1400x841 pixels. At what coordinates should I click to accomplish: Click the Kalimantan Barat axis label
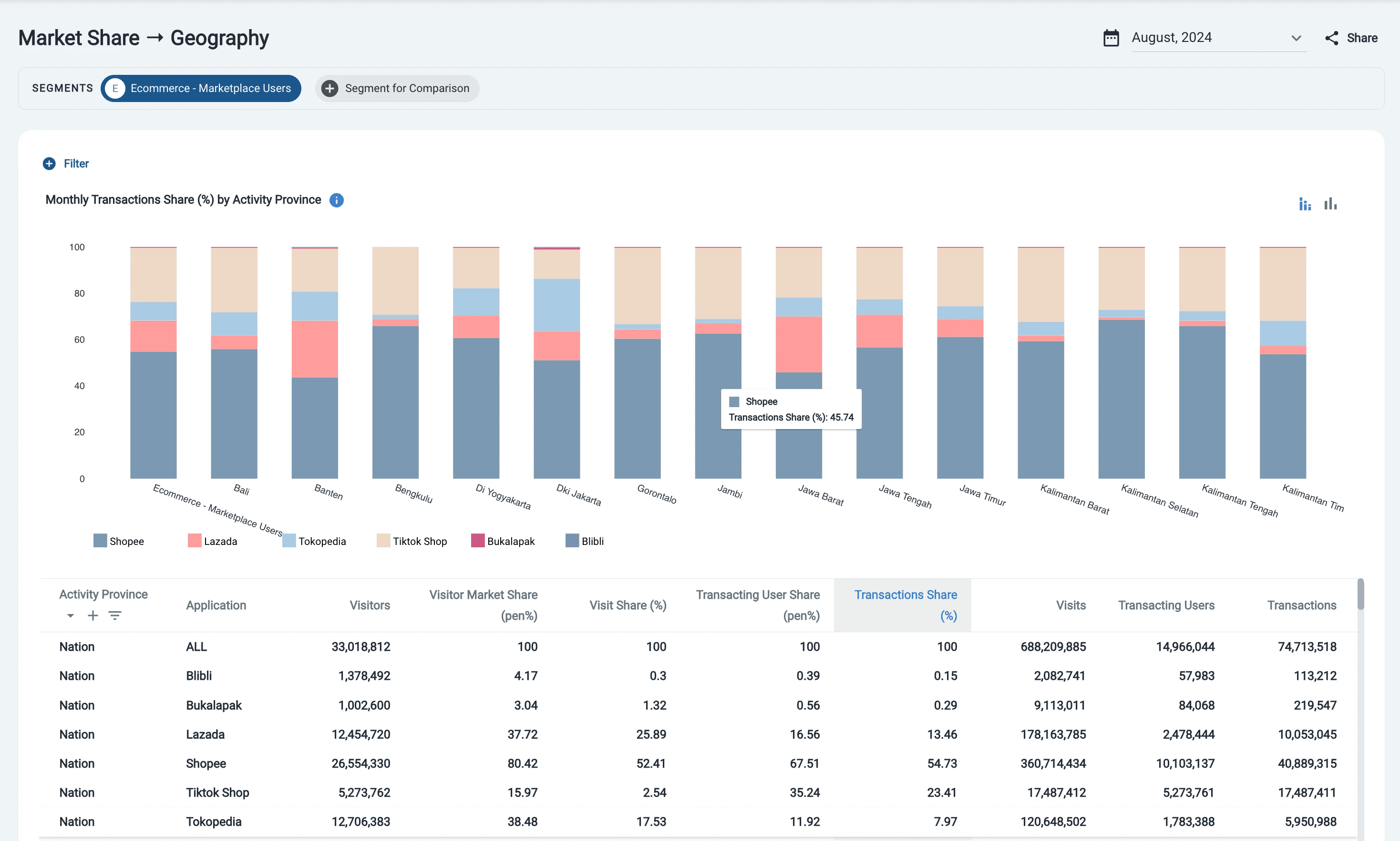click(x=1075, y=499)
